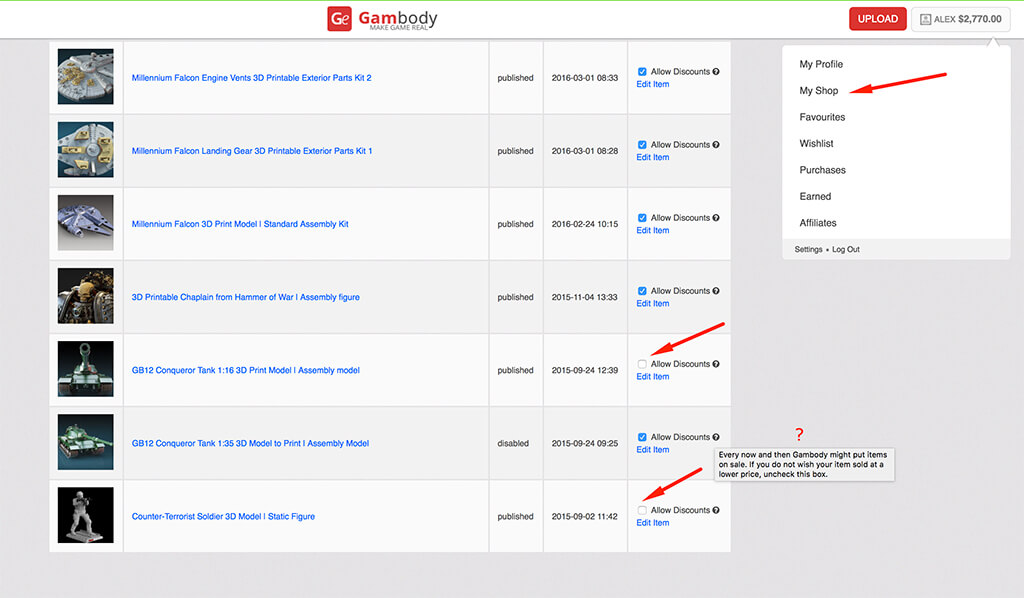Screen dimensions: 1024x598
Task: Click Log Out in the account menu
Action: (x=846, y=250)
